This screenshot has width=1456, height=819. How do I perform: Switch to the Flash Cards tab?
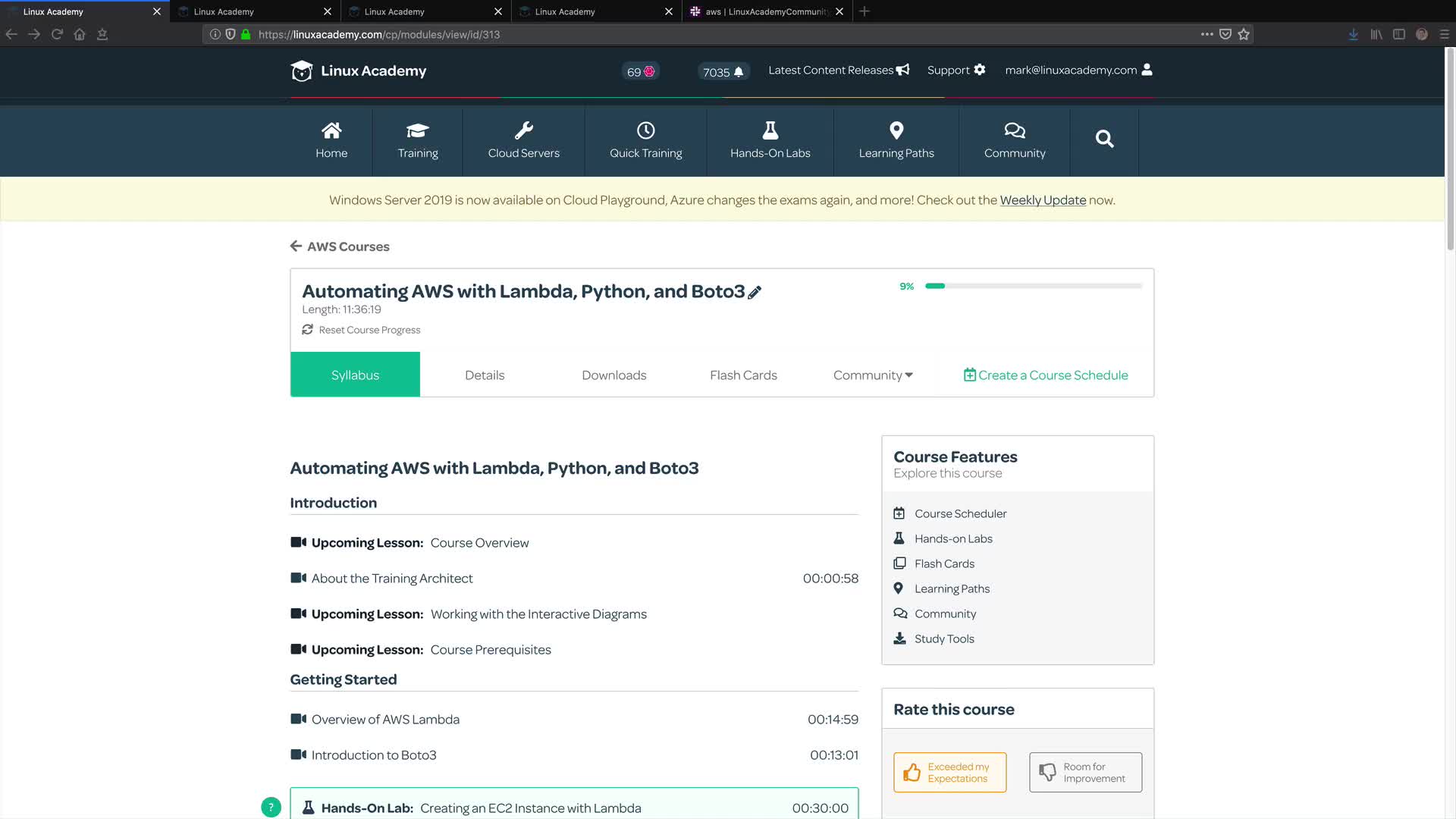pyautogui.click(x=743, y=375)
